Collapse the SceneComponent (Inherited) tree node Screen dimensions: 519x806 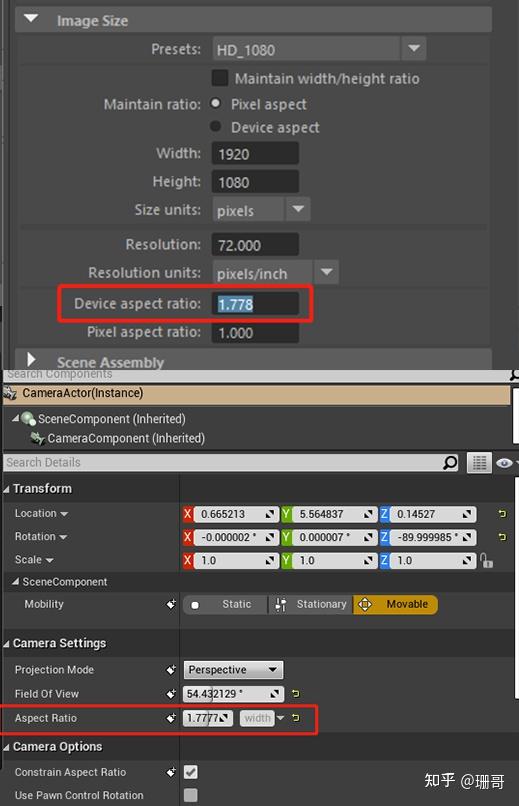coord(15,419)
